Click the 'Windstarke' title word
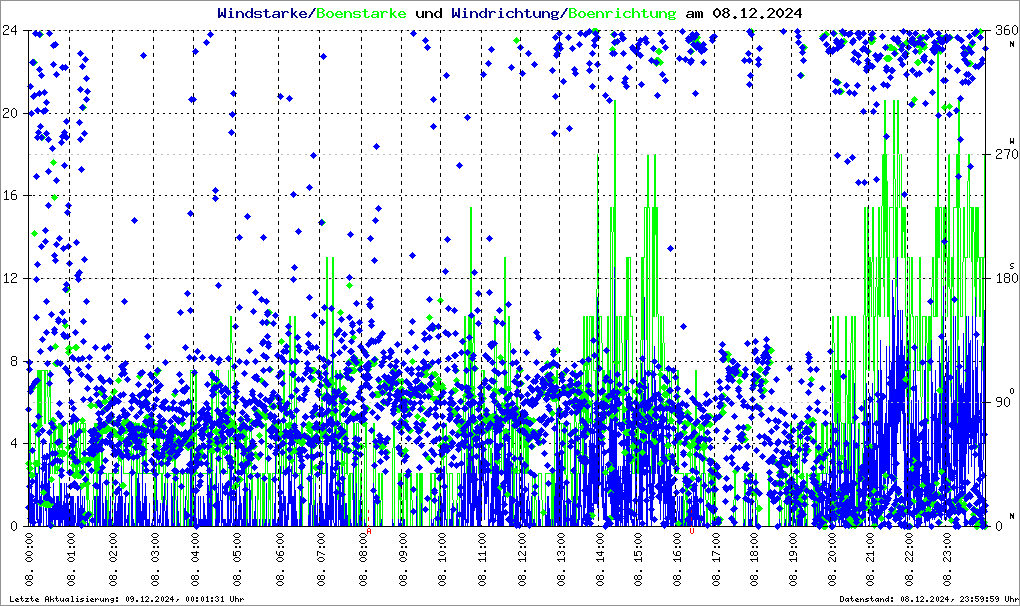Viewport: 1020px width, 606px height. tap(263, 13)
